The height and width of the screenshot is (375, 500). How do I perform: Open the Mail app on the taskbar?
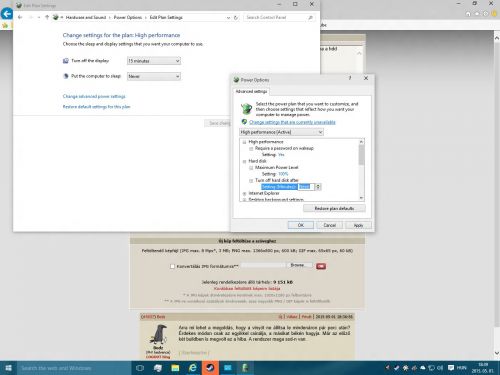(228, 368)
